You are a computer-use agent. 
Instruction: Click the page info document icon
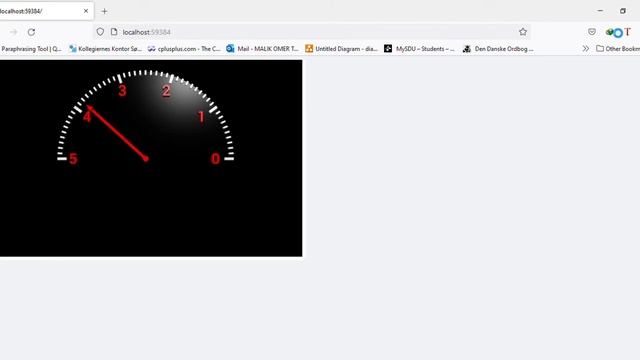click(x=114, y=32)
